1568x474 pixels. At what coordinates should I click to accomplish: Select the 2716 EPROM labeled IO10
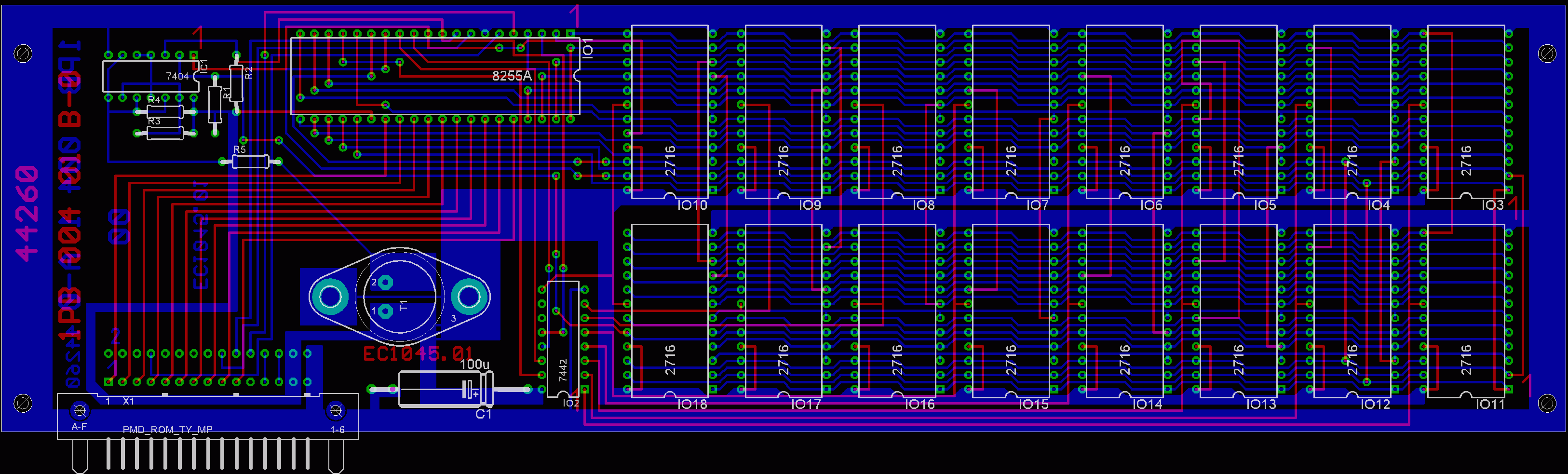[670, 111]
